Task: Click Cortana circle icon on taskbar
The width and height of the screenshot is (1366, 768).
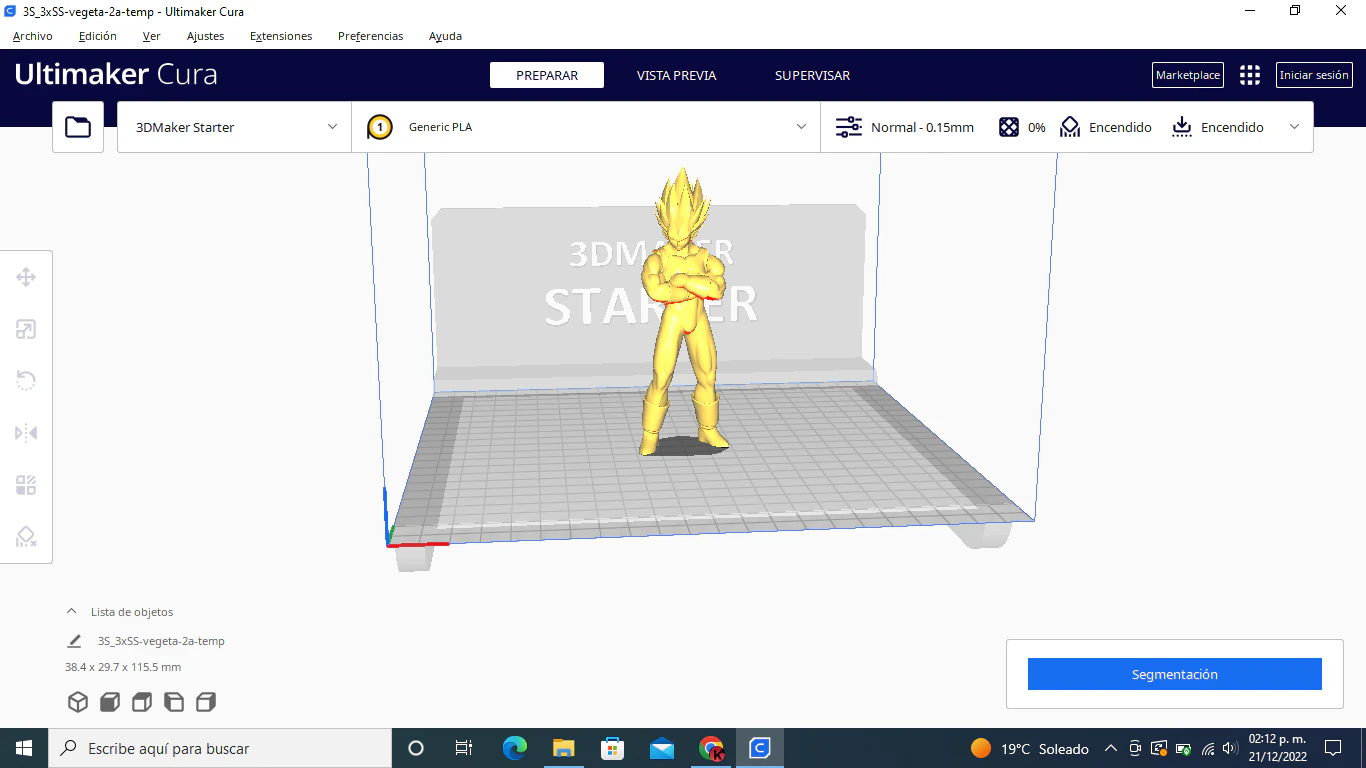Action: coord(416,748)
